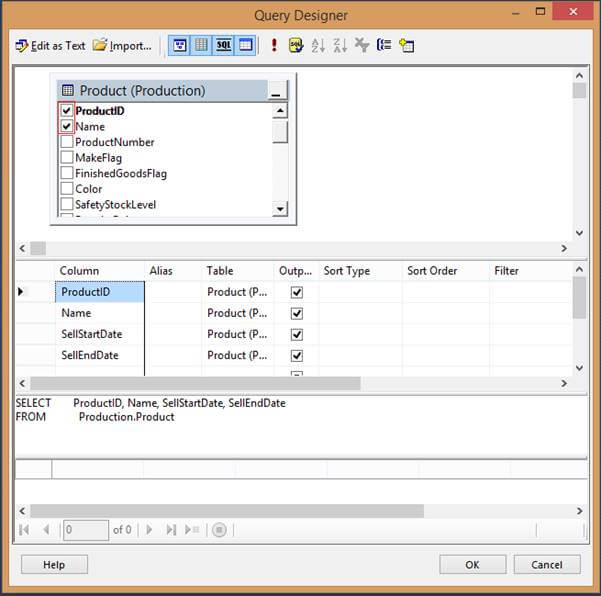Viewport: 601px width, 596px height.
Task: Click down arrow in Product field list
Action: click(x=280, y=209)
